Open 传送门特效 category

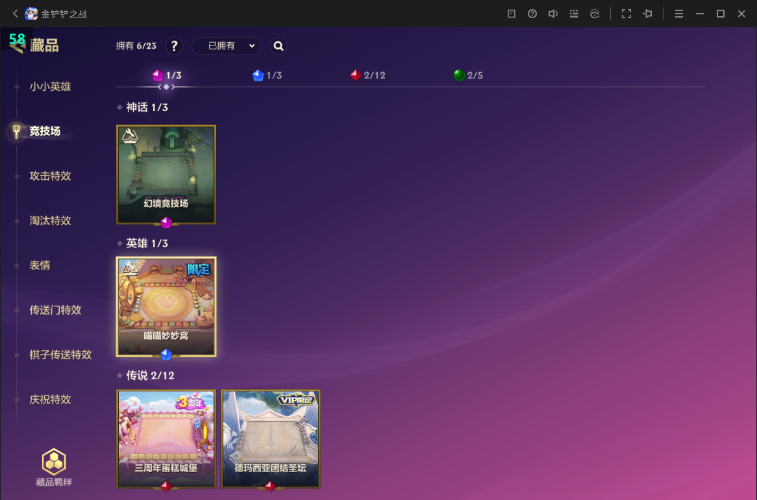click(56, 310)
